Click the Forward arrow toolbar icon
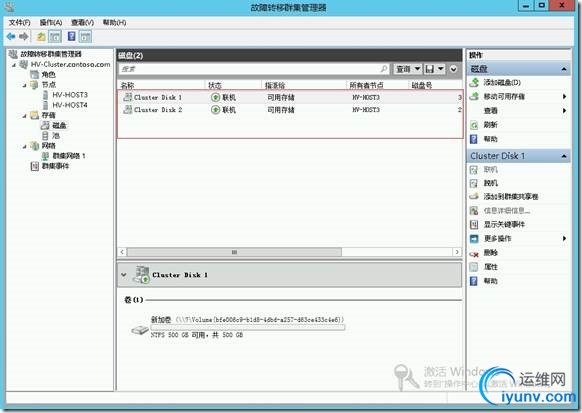Image resolution: width=582 pixels, height=413 pixels. [24, 36]
